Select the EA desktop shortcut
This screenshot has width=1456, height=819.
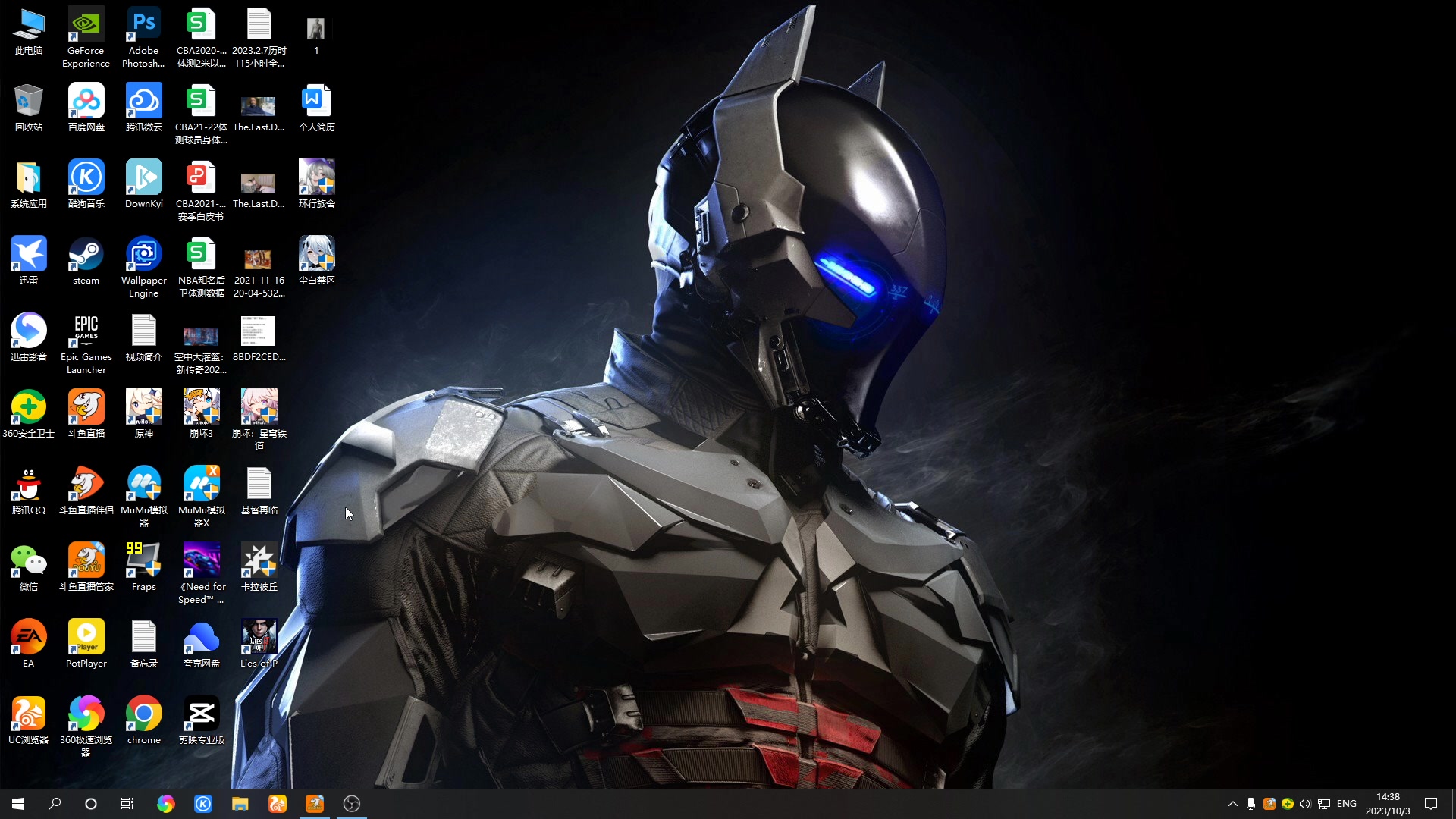[x=29, y=645]
